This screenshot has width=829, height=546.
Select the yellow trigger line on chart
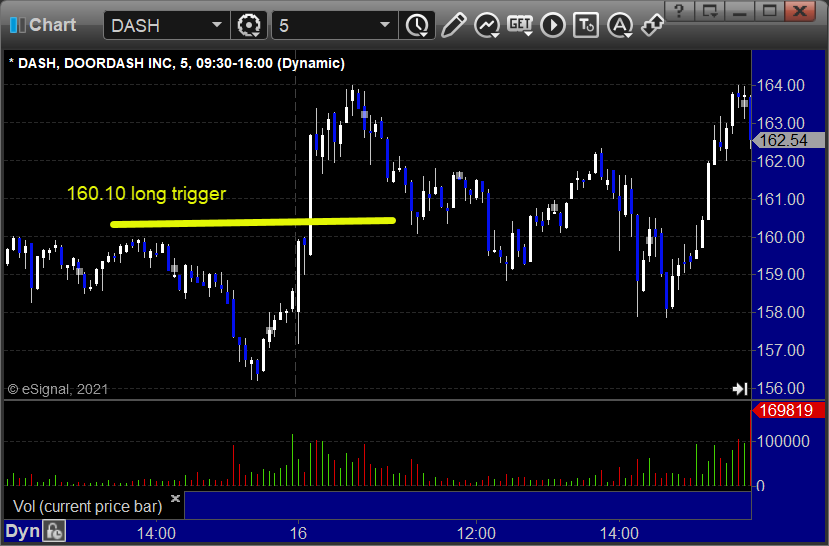pyautogui.click(x=253, y=223)
